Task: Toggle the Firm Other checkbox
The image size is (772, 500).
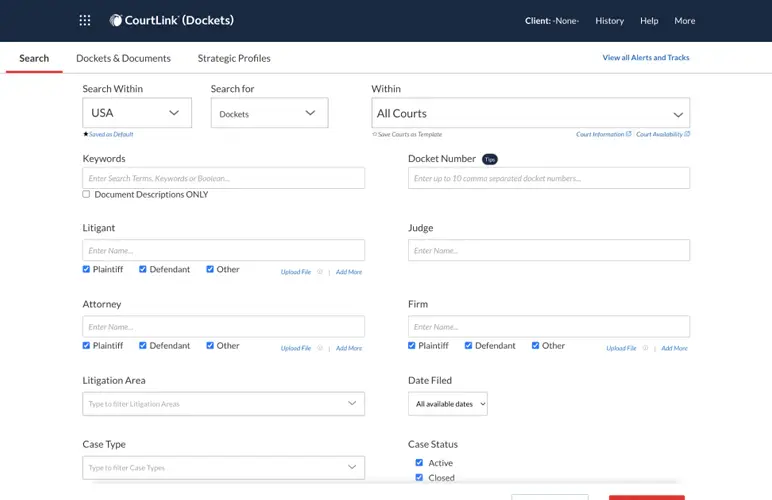Action: pos(535,345)
